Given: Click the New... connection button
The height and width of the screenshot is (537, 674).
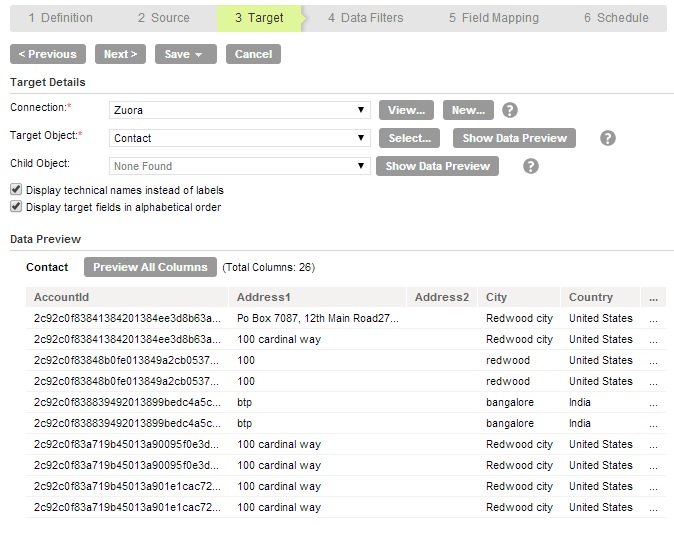Looking at the screenshot, I should tap(468, 110).
